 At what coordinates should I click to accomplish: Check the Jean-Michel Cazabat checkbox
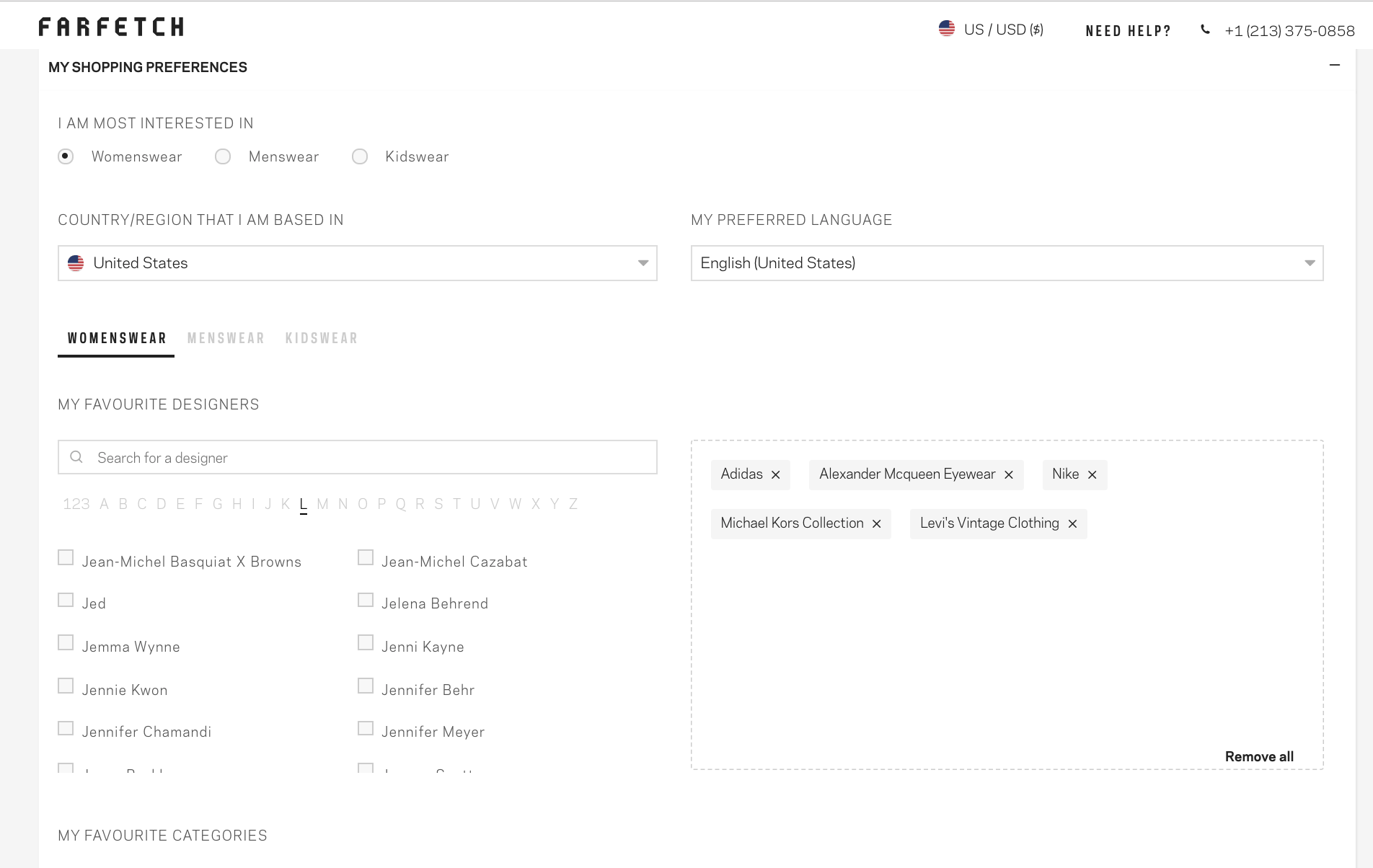point(366,557)
